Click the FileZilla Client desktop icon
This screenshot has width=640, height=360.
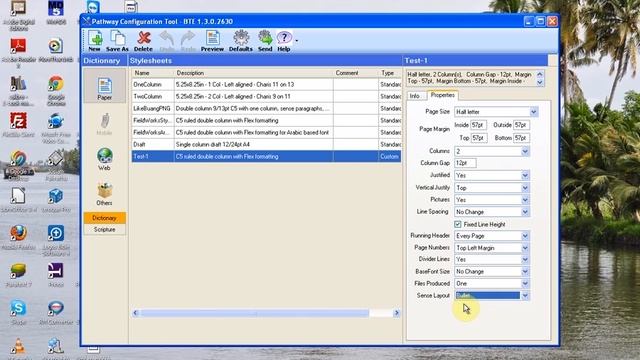[x=18, y=125]
